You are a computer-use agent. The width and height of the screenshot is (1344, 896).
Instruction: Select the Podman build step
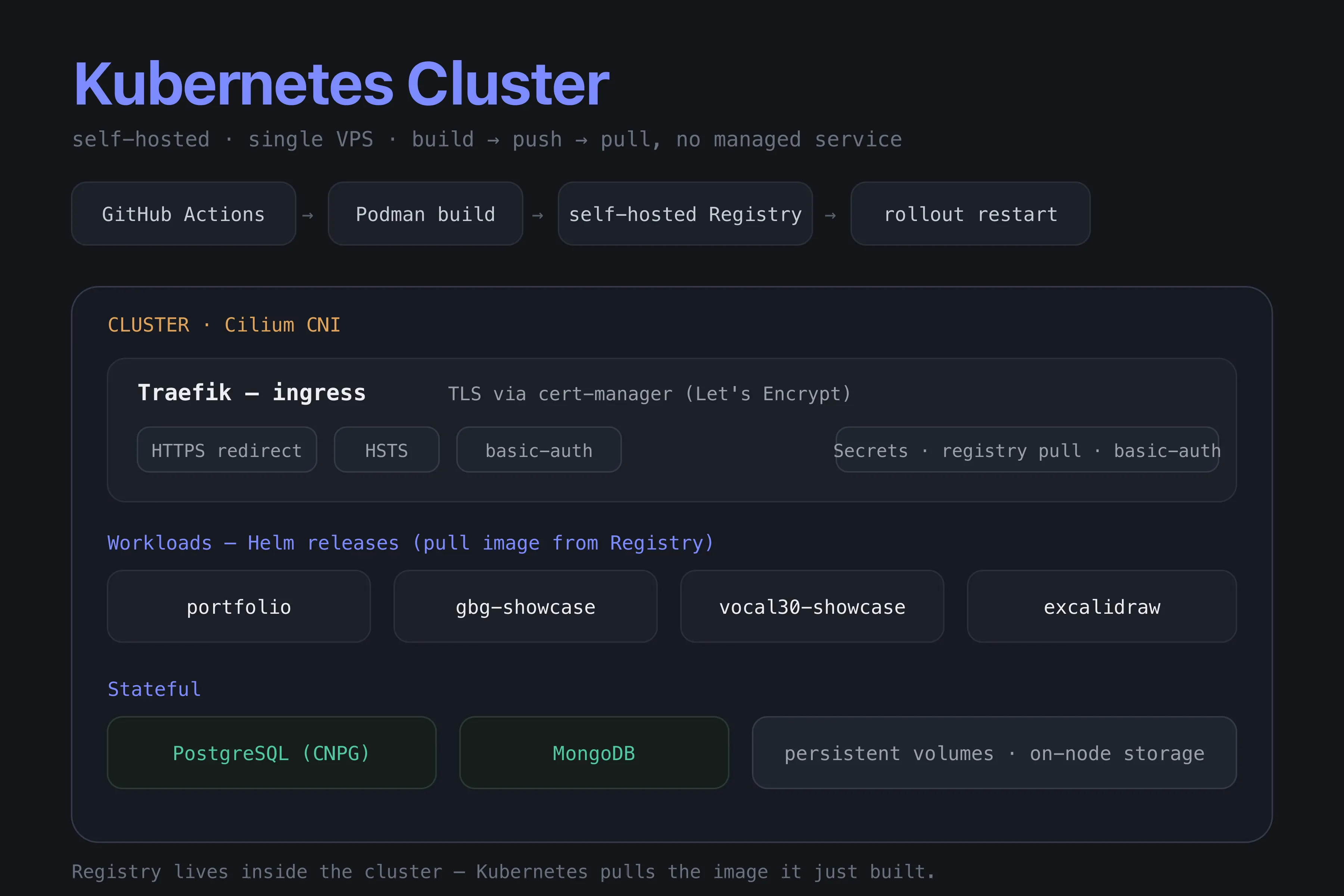pos(425,214)
